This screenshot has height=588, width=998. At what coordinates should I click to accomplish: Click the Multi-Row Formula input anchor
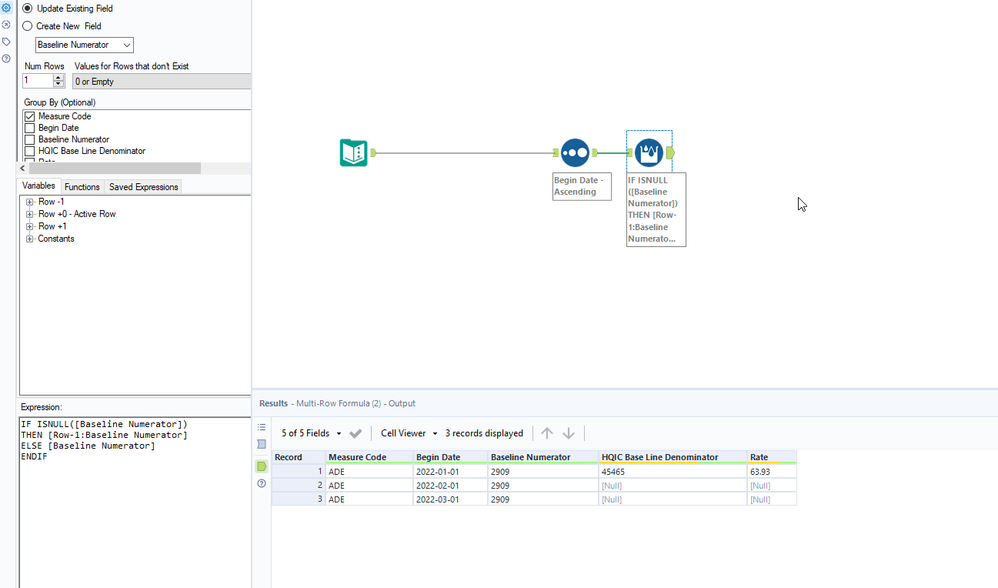629,153
